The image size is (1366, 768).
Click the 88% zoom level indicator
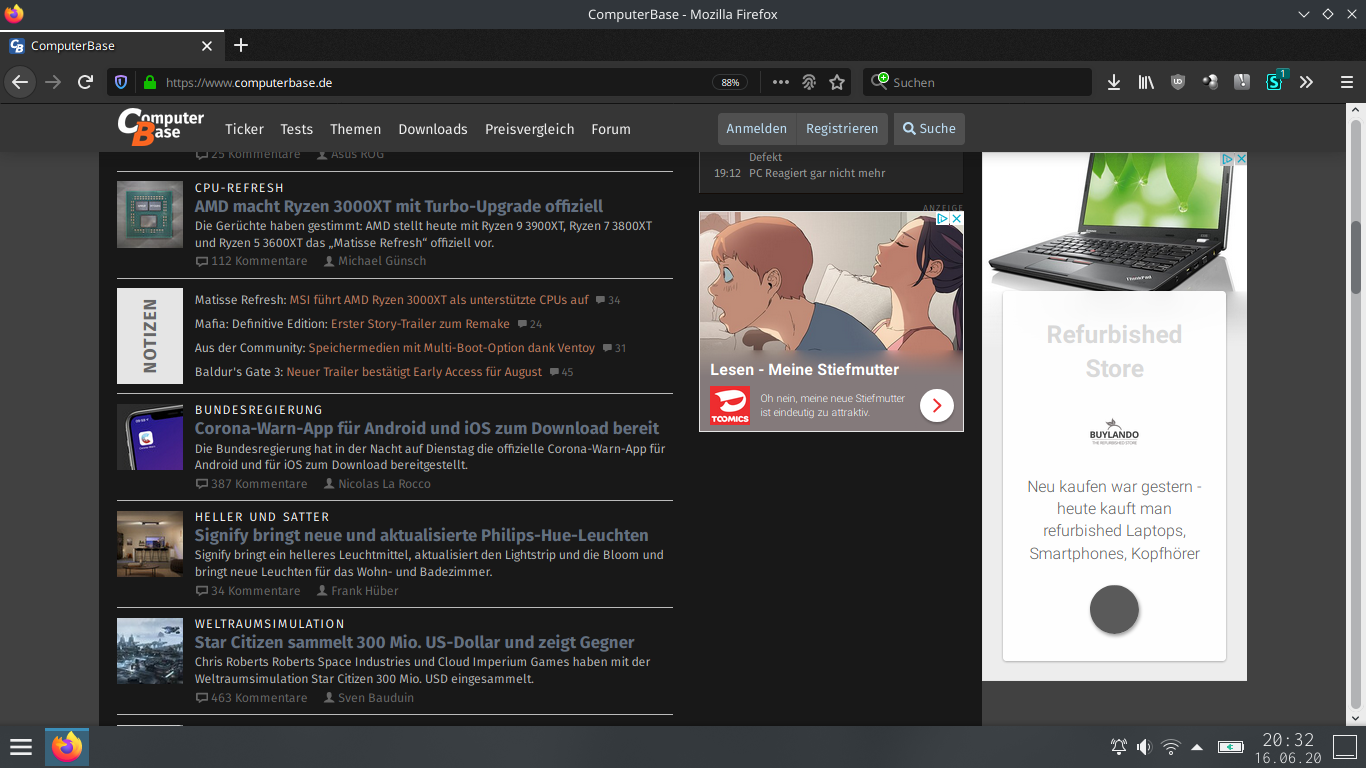(731, 83)
